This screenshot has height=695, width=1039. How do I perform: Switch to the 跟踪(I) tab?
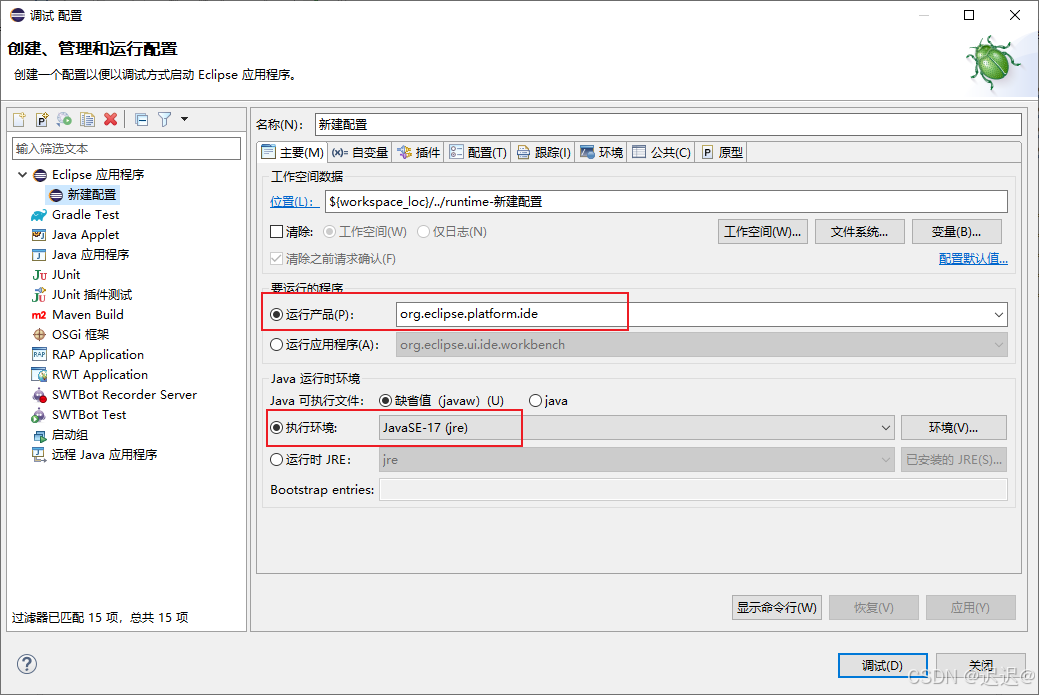pyautogui.click(x=543, y=152)
